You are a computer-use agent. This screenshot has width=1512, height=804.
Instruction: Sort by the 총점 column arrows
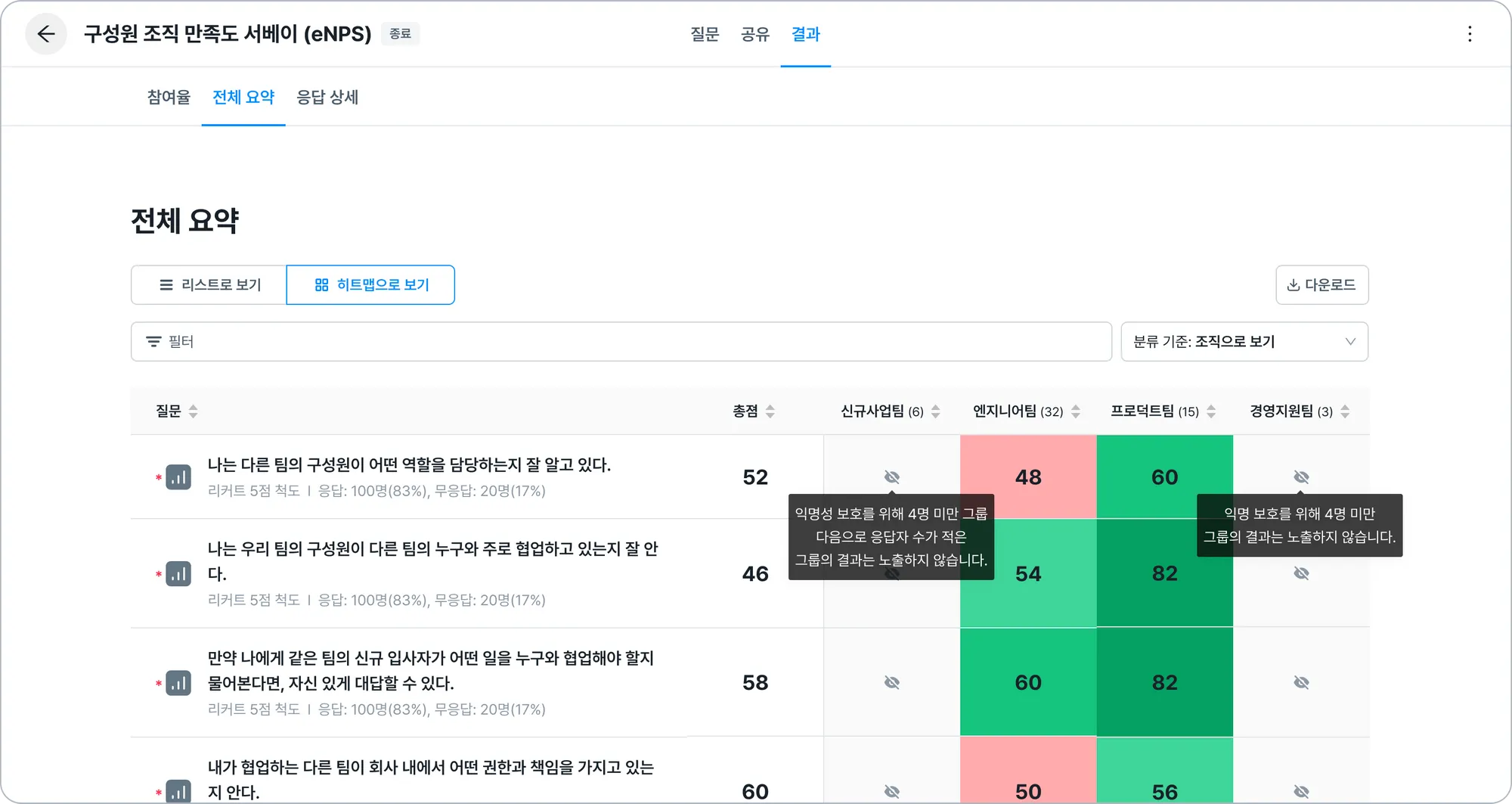point(770,411)
